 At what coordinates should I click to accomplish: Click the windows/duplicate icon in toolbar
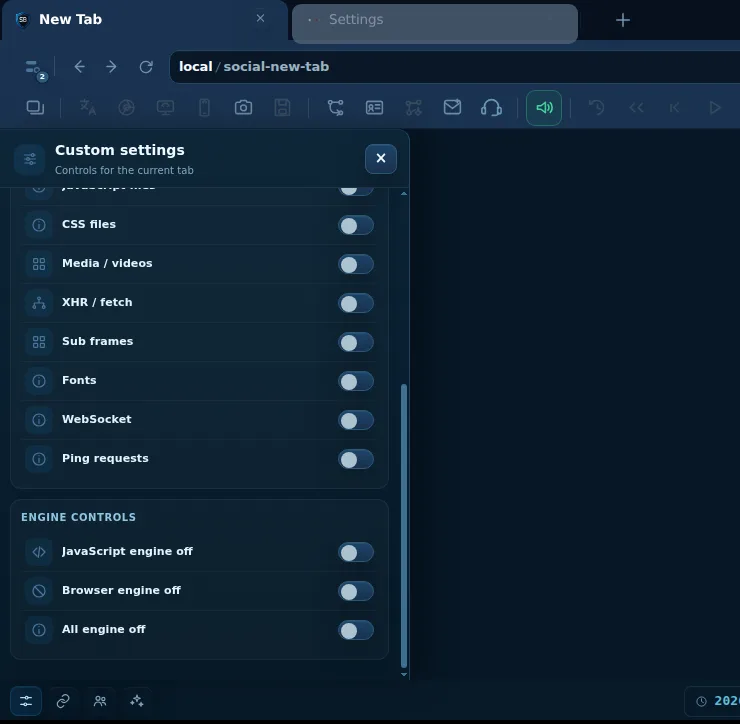pos(35,108)
